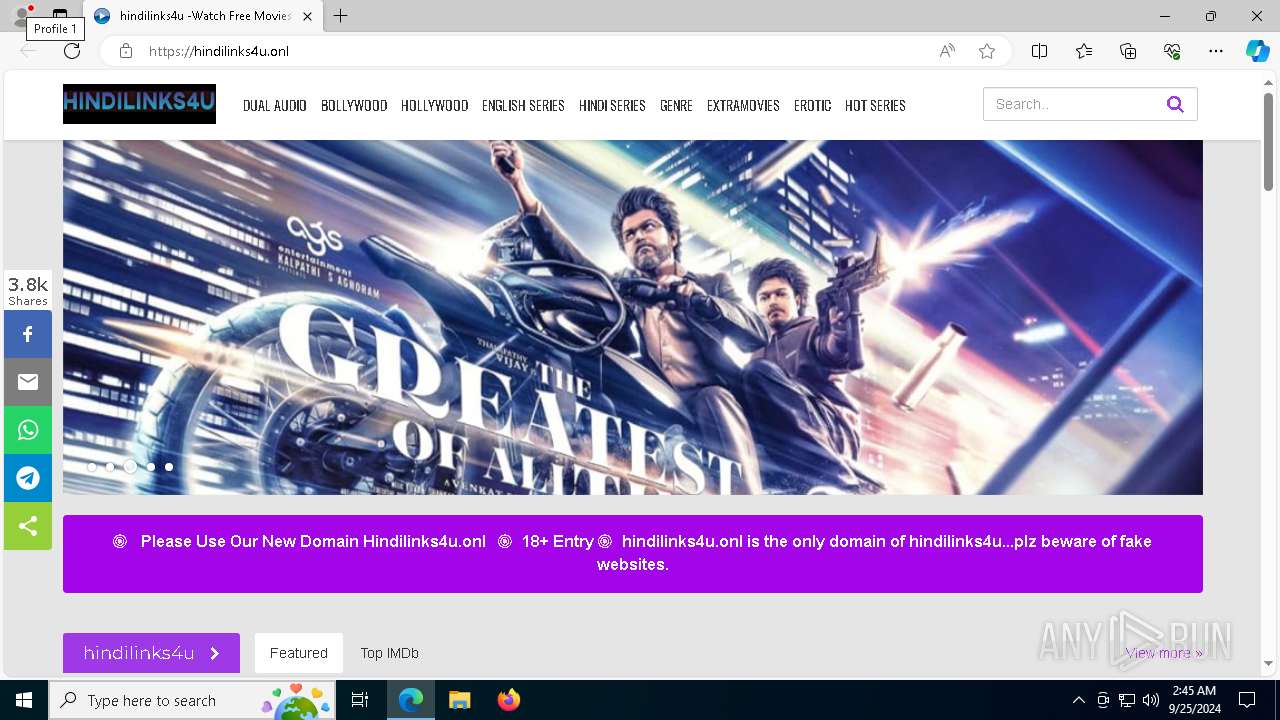
Task: Expand the GENRE menu
Action: (676, 105)
